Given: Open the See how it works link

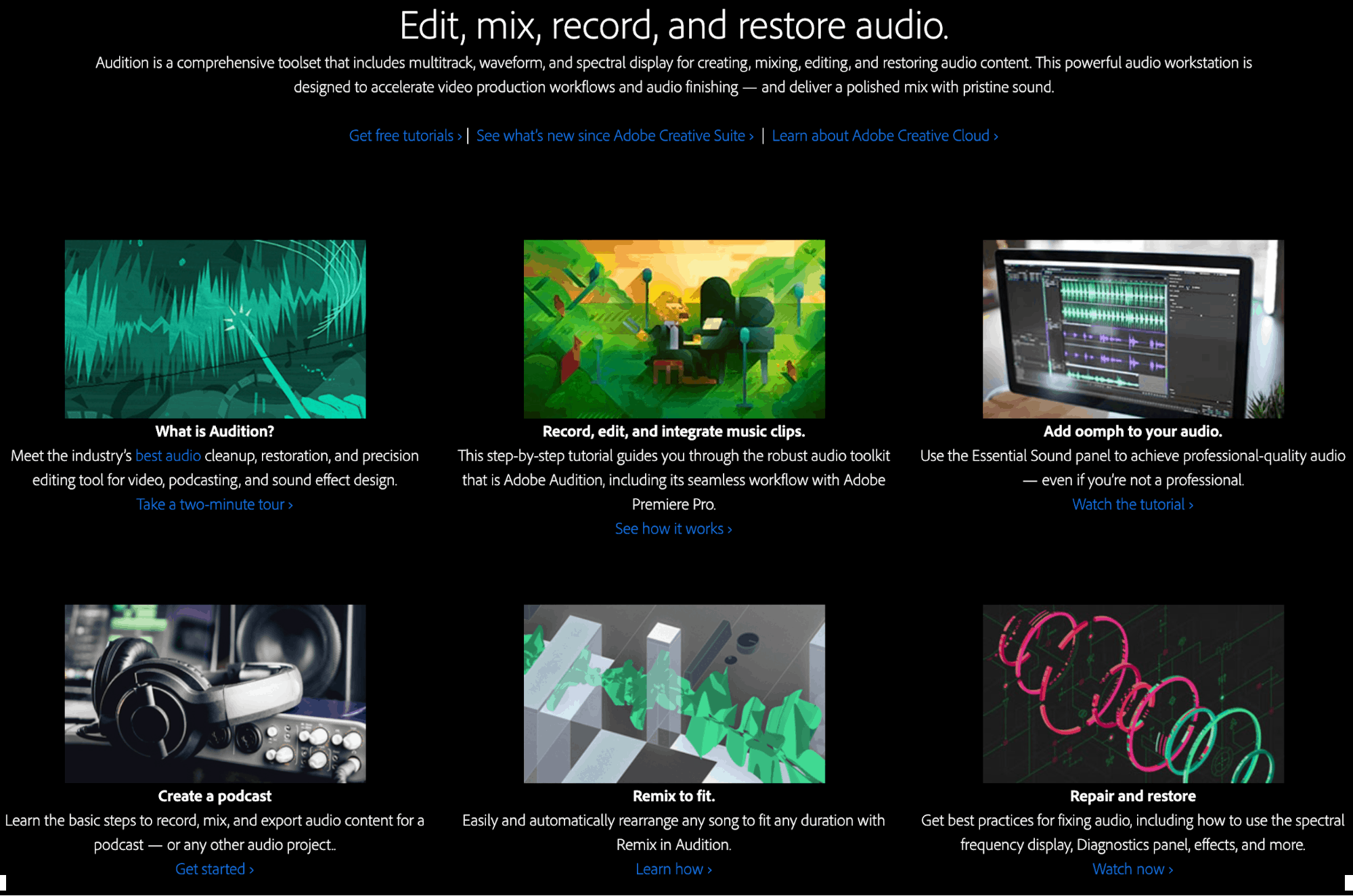Looking at the screenshot, I should click(673, 529).
